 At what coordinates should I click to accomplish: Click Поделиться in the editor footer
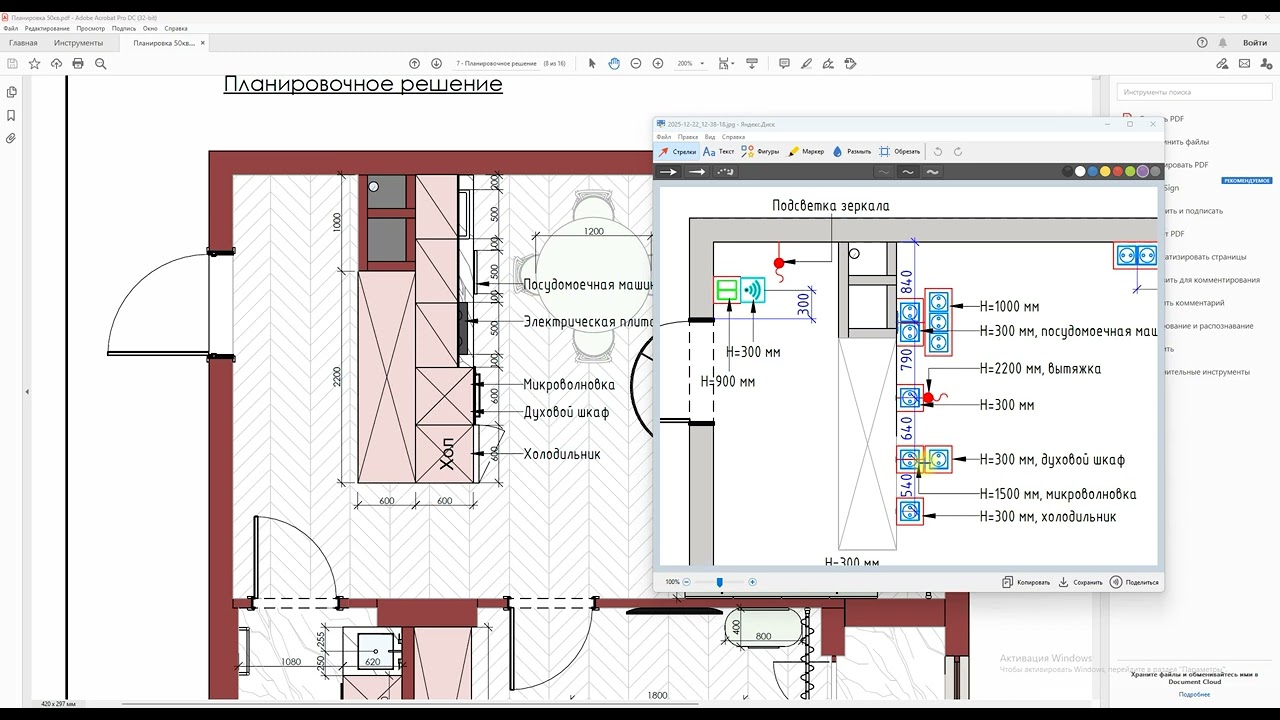point(1135,582)
